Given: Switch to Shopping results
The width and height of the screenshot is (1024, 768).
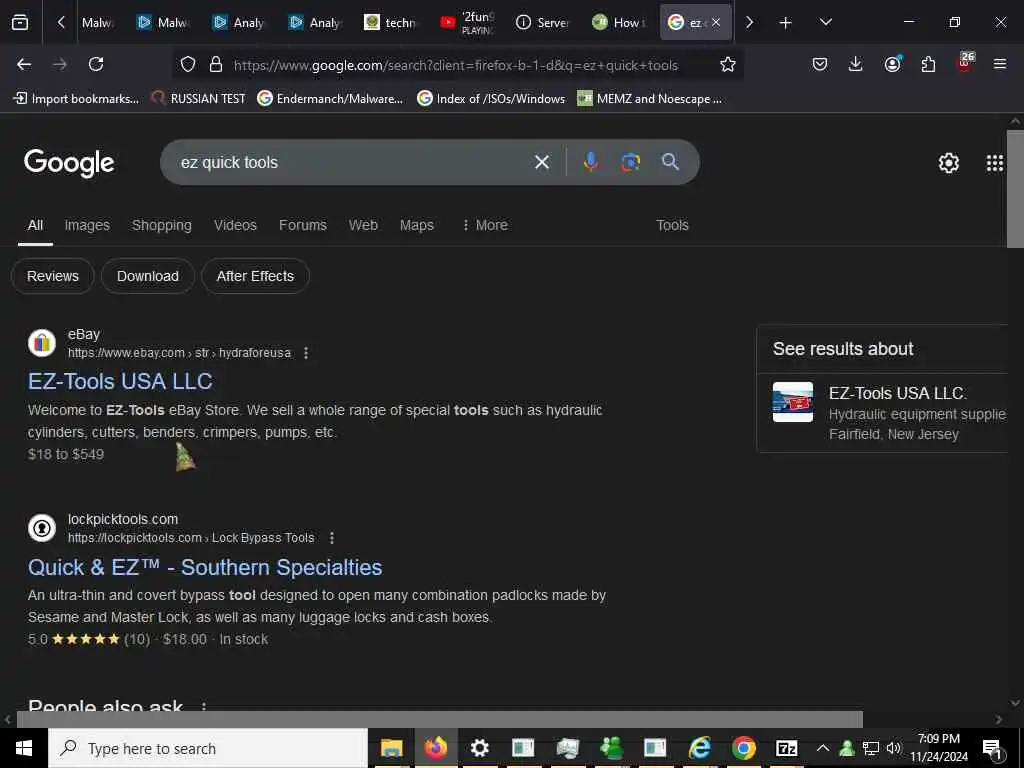Looking at the screenshot, I should tap(162, 225).
